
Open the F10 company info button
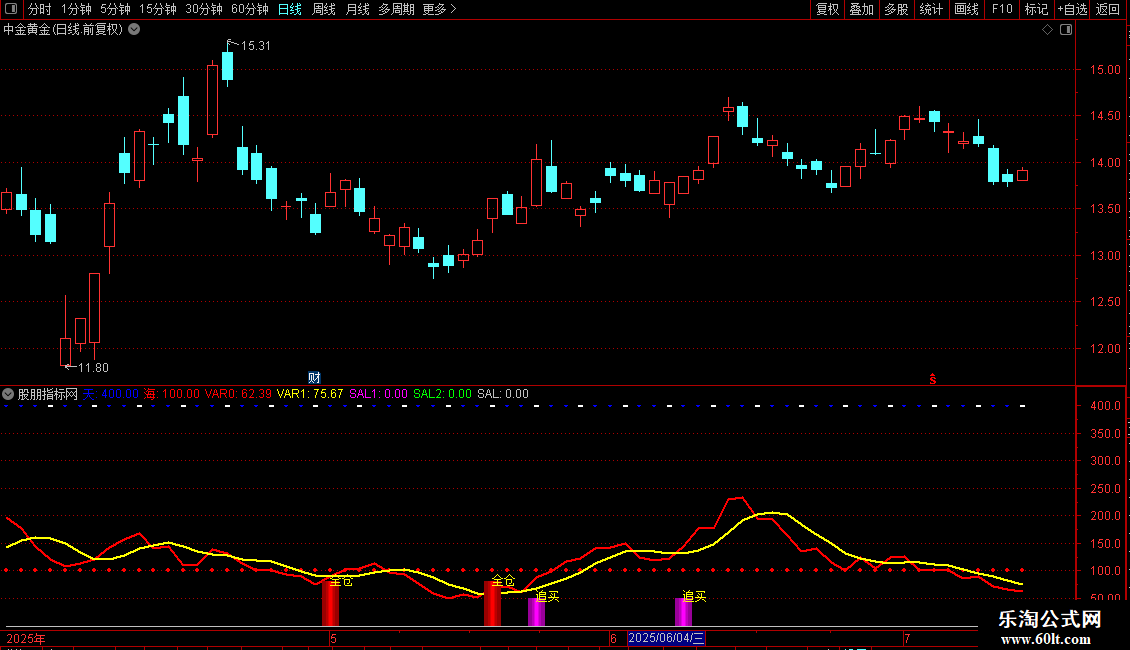[1001, 9]
